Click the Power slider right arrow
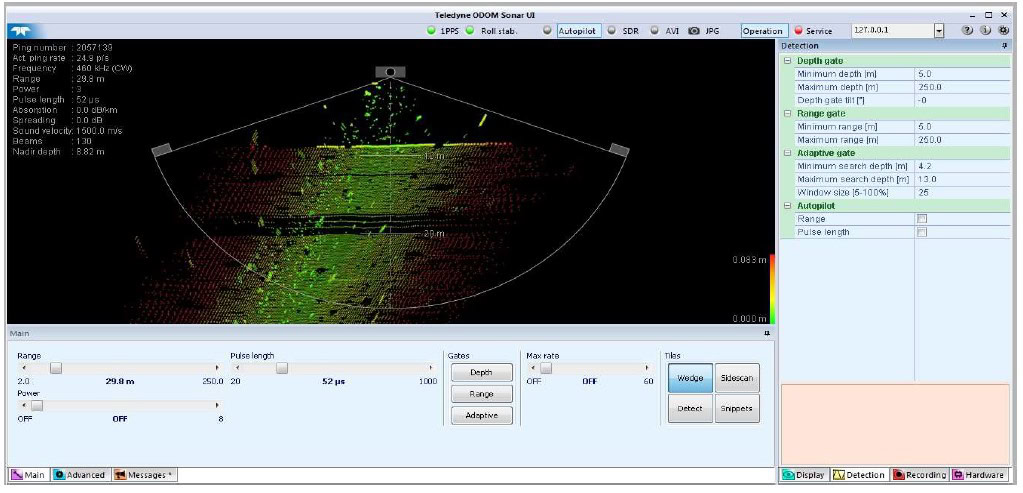The image size is (1023, 493). coord(218,406)
